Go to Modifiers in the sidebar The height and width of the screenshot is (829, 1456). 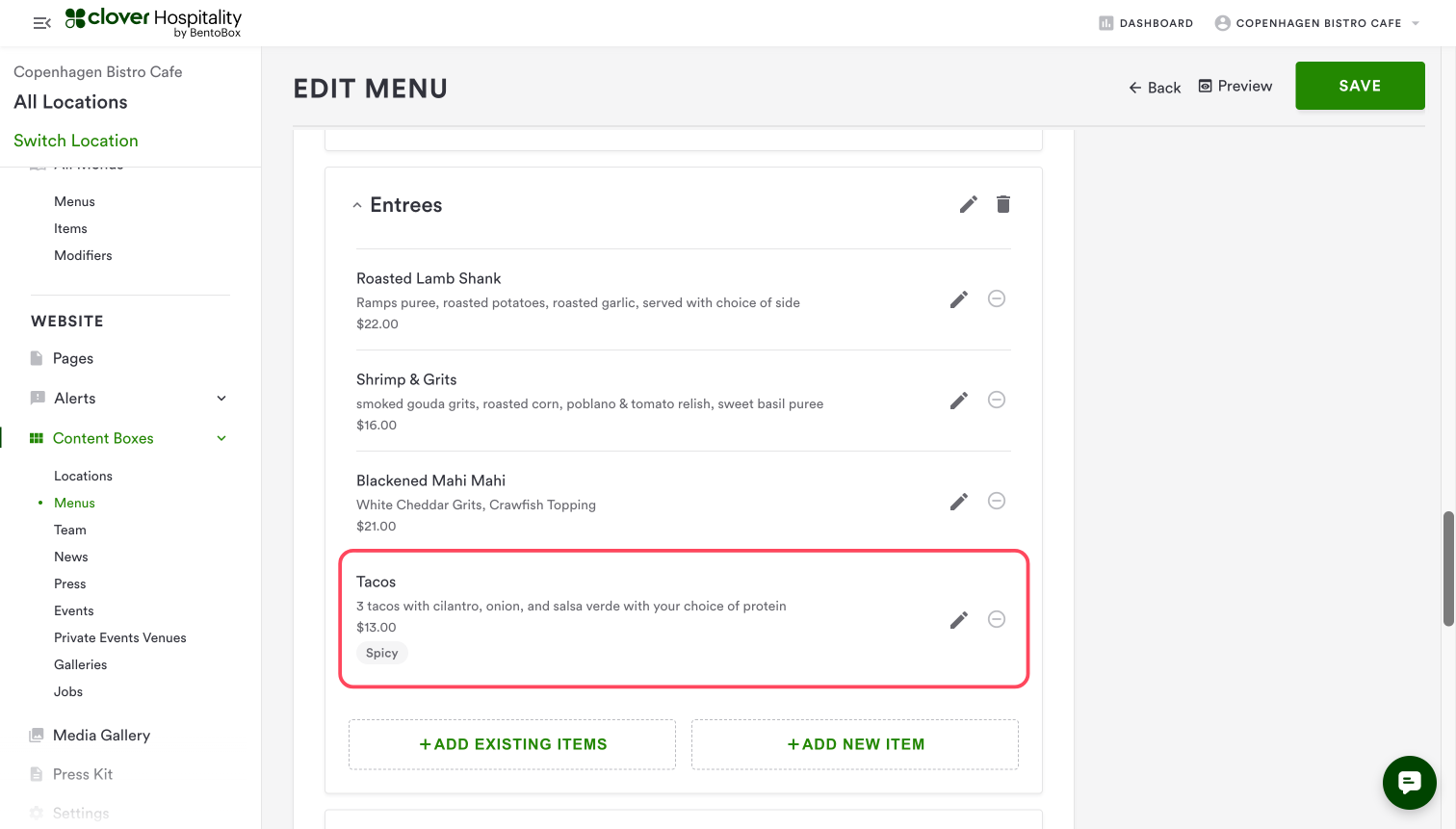click(x=83, y=255)
